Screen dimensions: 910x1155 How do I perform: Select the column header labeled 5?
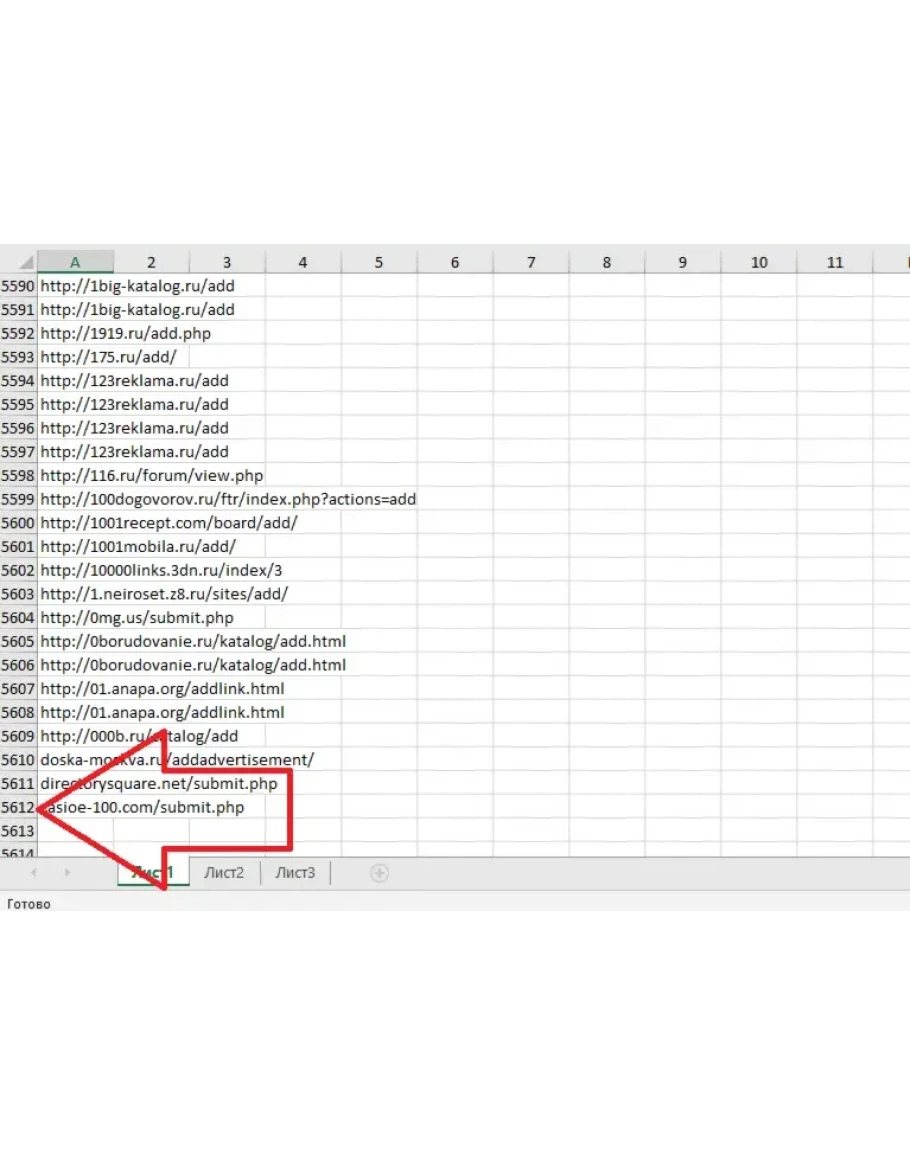[379, 262]
